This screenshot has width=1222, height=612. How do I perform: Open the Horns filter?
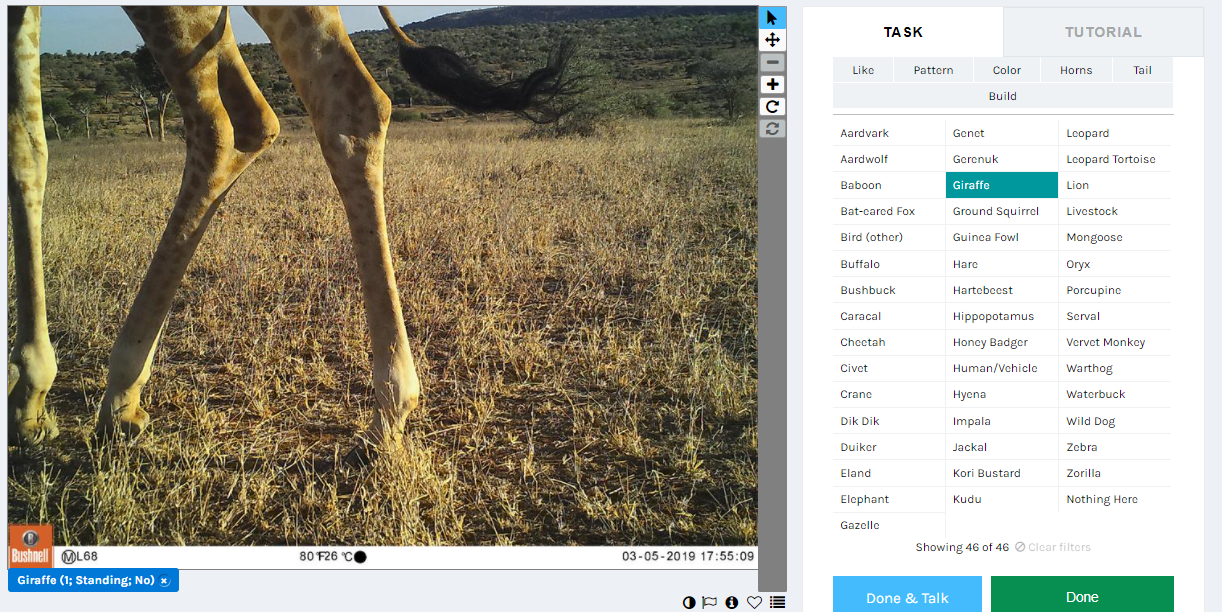1076,70
